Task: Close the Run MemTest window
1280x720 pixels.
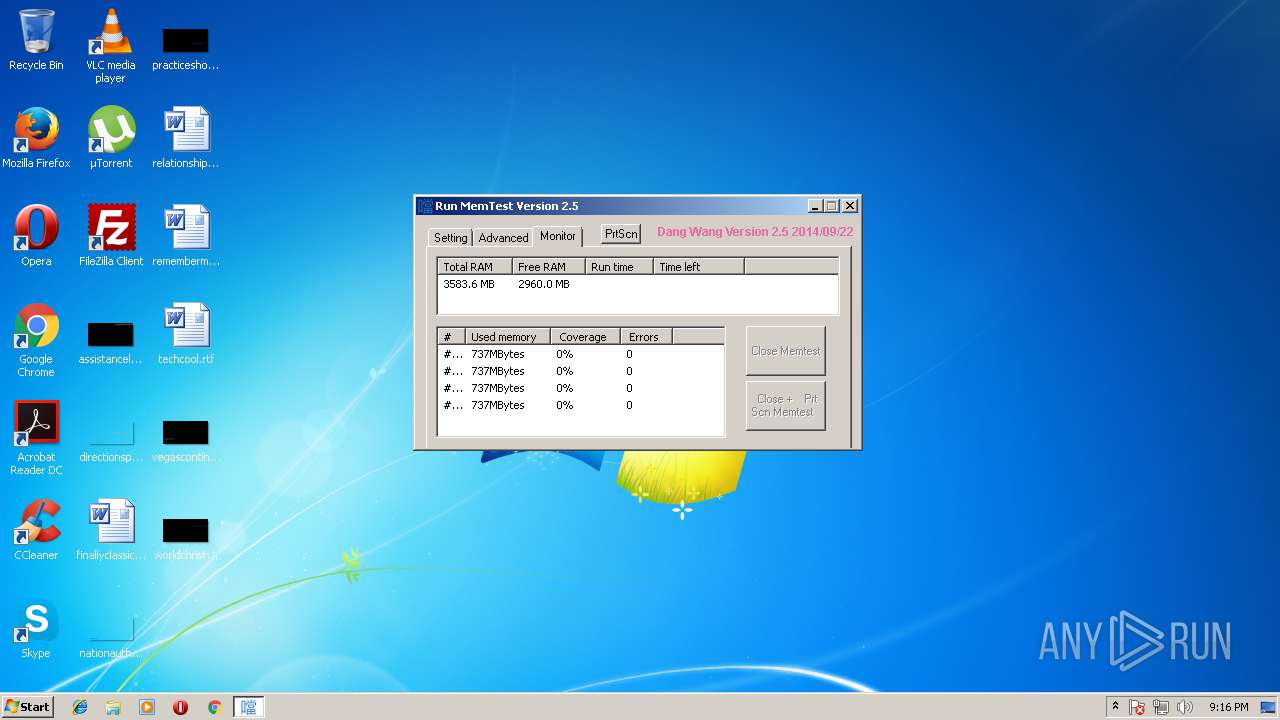Action: point(850,206)
